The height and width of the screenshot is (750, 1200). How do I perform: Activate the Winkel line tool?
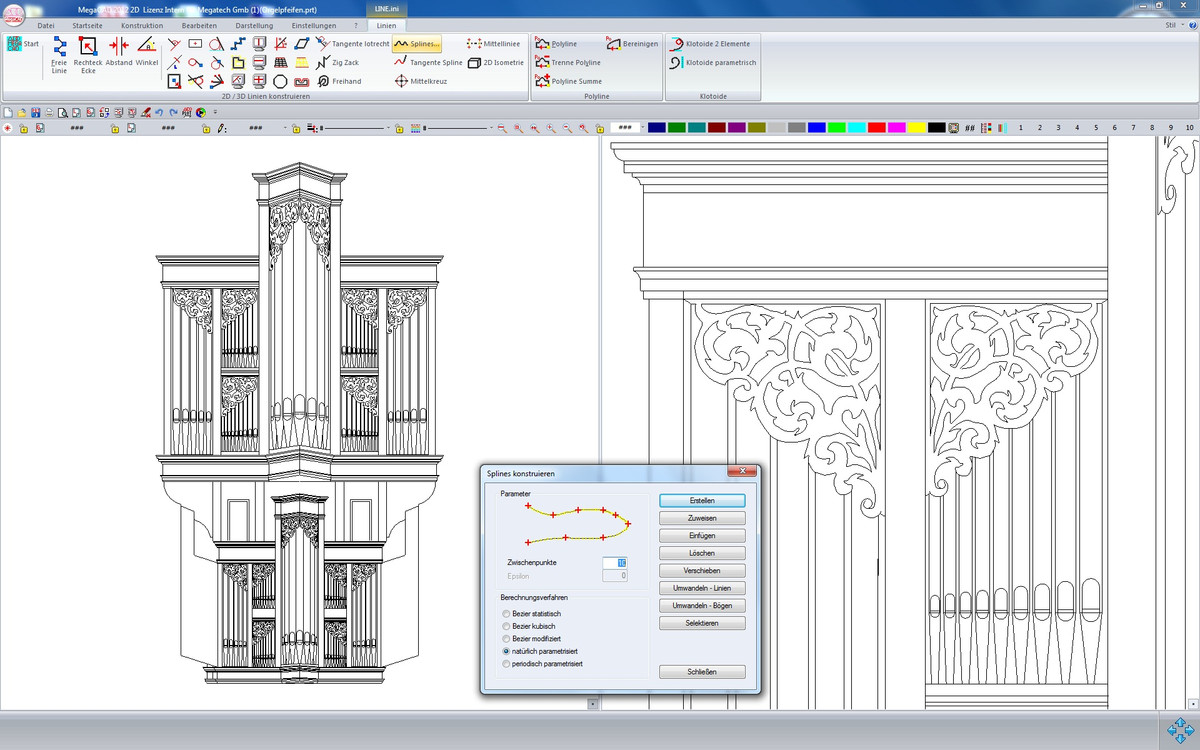point(147,54)
